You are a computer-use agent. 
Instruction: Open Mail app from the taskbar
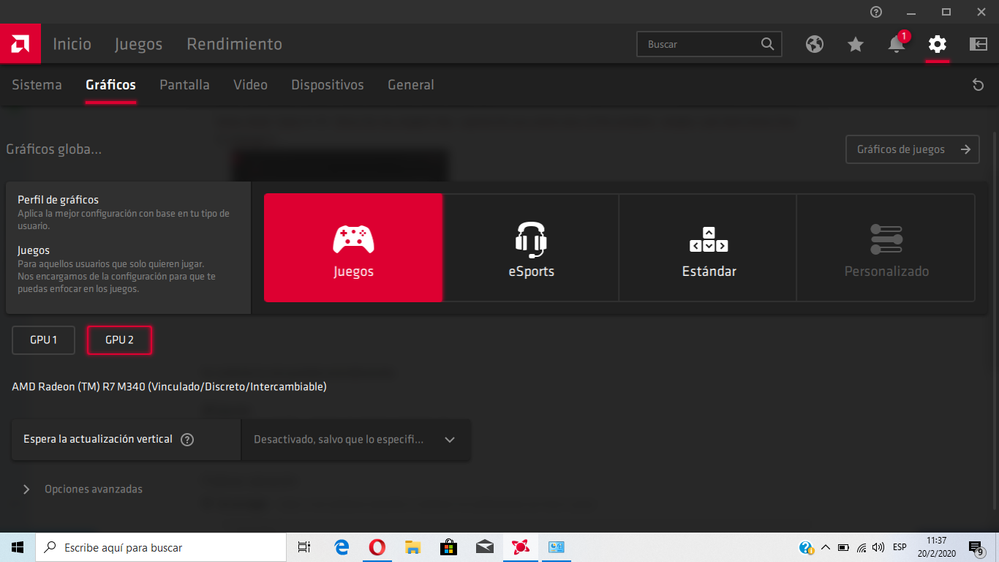(485, 547)
